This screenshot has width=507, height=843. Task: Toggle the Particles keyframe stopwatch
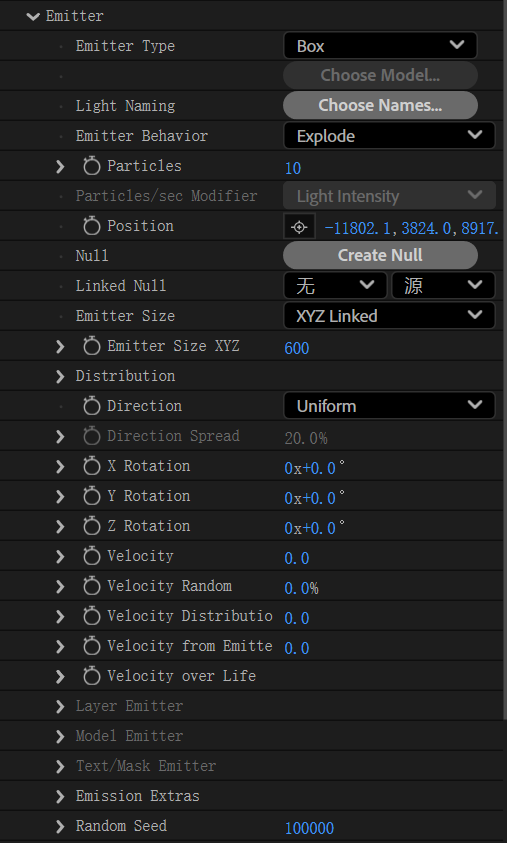click(x=91, y=166)
